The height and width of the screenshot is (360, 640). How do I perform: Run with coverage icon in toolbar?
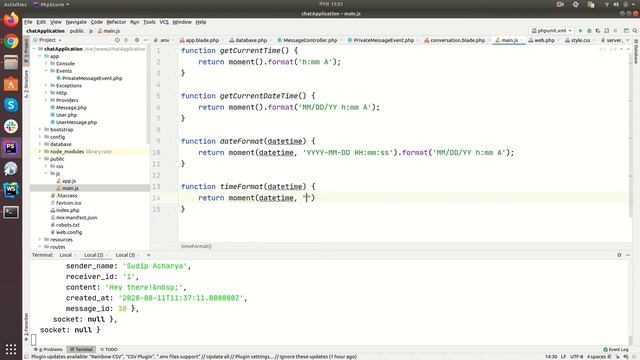point(598,31)
